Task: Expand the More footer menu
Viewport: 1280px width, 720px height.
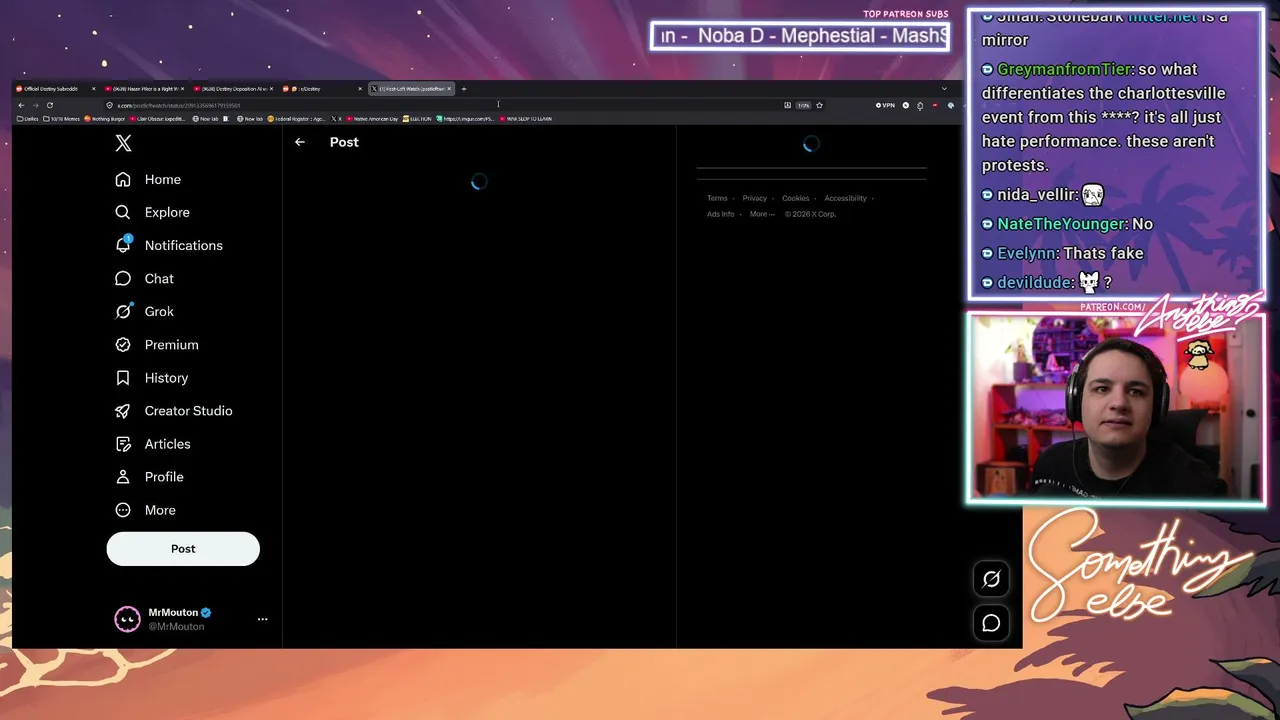Action: pos(762,214)
